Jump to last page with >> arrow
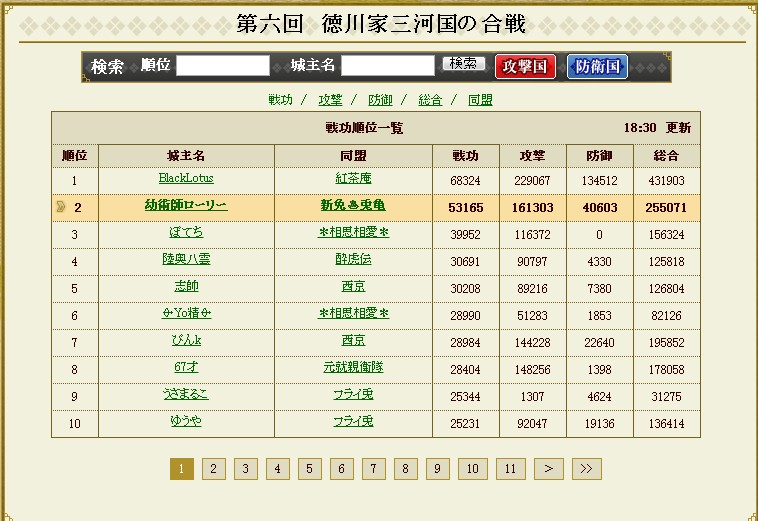Viewport: 758px width, 521px height. pyautogui.click(x=587, y=469)
